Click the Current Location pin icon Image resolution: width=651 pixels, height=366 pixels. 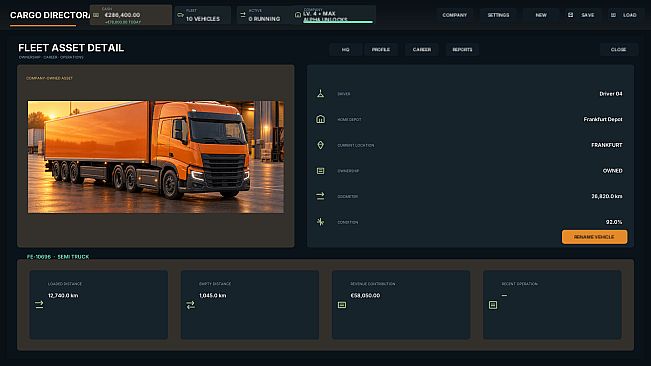(321, 145)
